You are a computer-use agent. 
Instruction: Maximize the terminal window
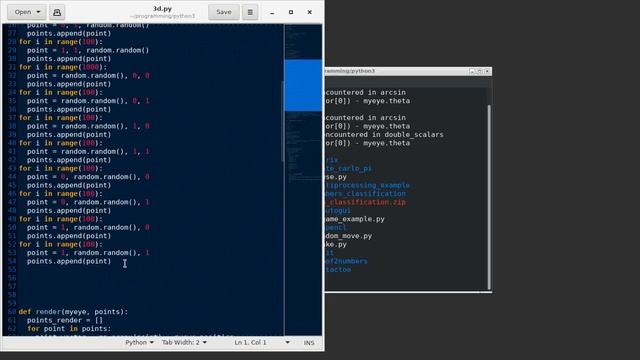[x=480, y=71]
